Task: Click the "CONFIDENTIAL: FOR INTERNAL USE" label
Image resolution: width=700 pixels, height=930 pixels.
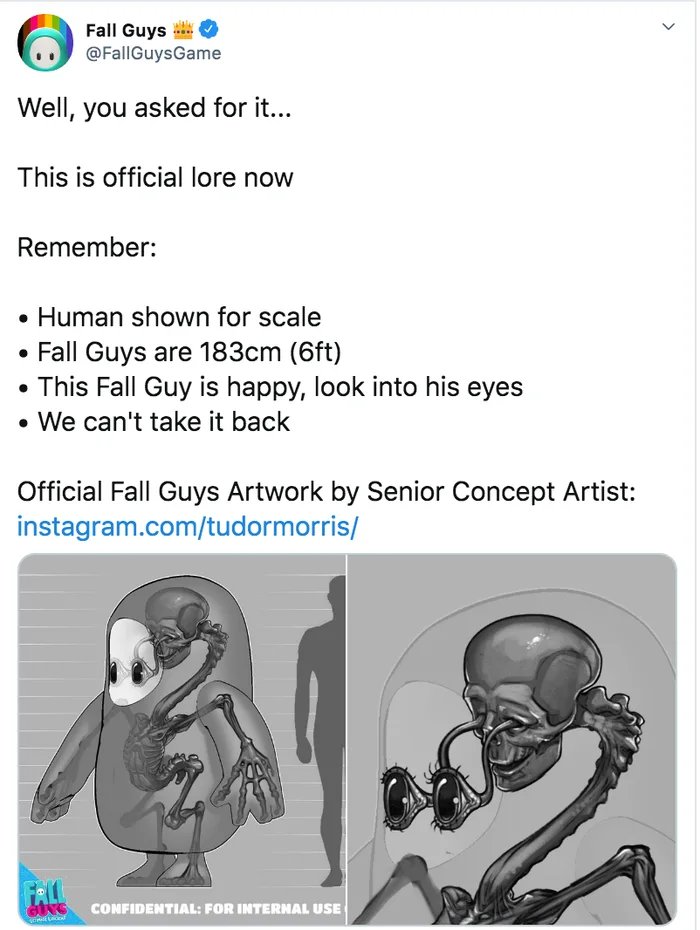Action: tap(216, 909)
